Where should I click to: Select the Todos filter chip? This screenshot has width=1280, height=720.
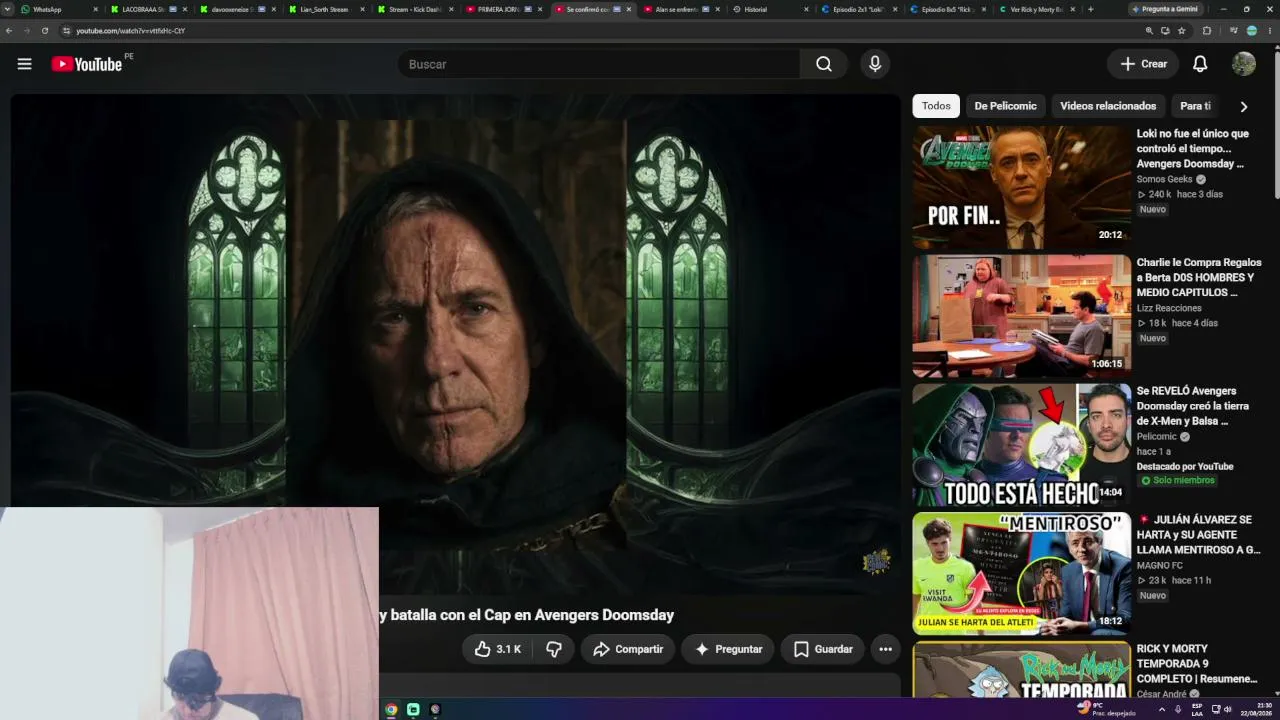pos(936,106)
